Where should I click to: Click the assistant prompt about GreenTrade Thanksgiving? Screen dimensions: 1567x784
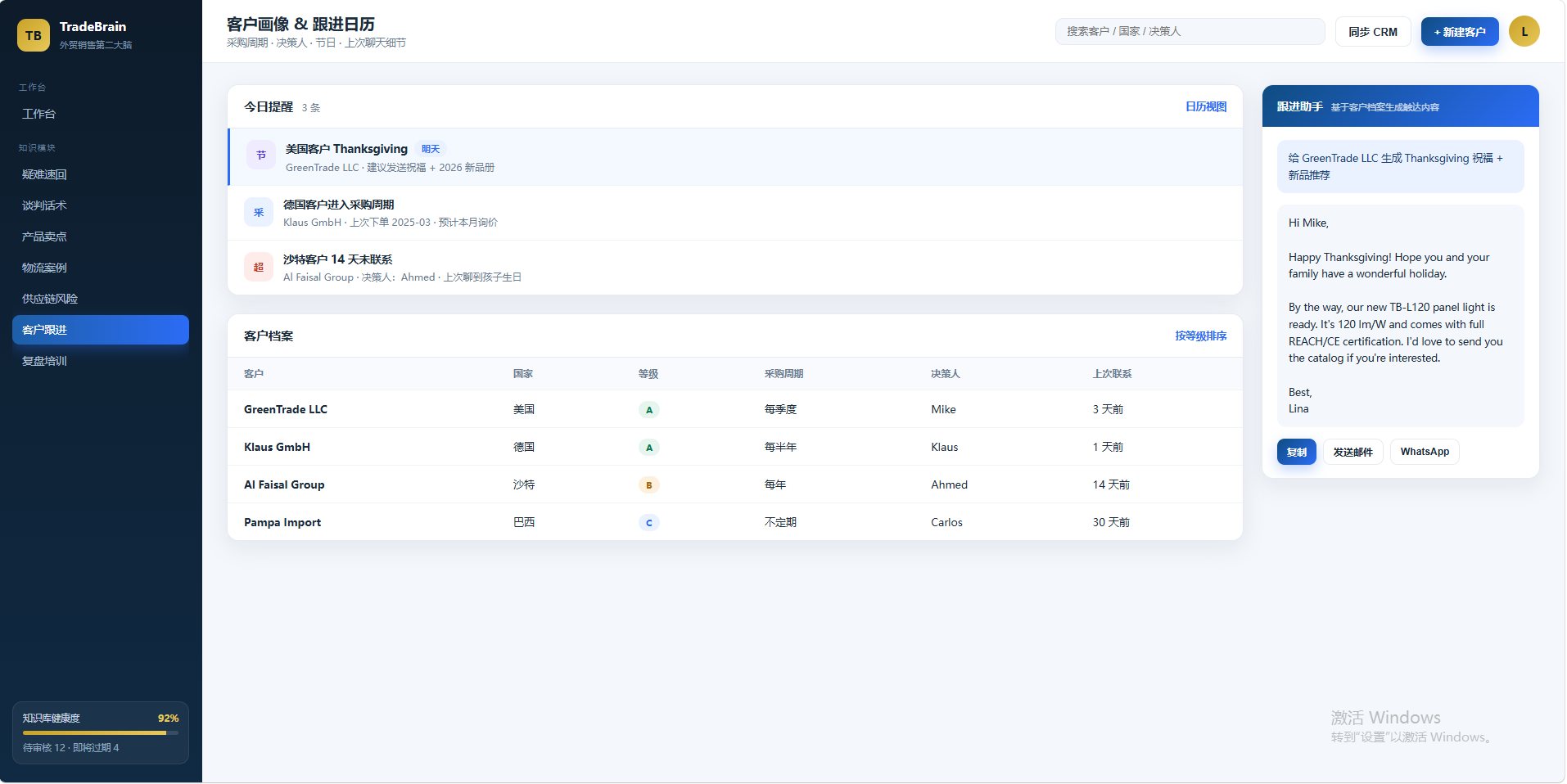coord(1401,167)
